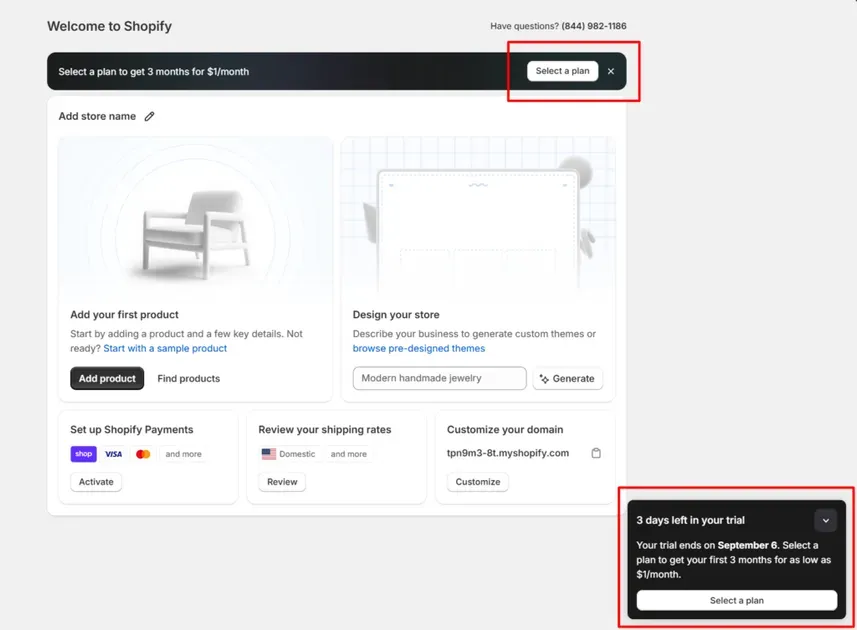857x630 pixels.
Task: Click the Add product button
Action: pos(107,378)
